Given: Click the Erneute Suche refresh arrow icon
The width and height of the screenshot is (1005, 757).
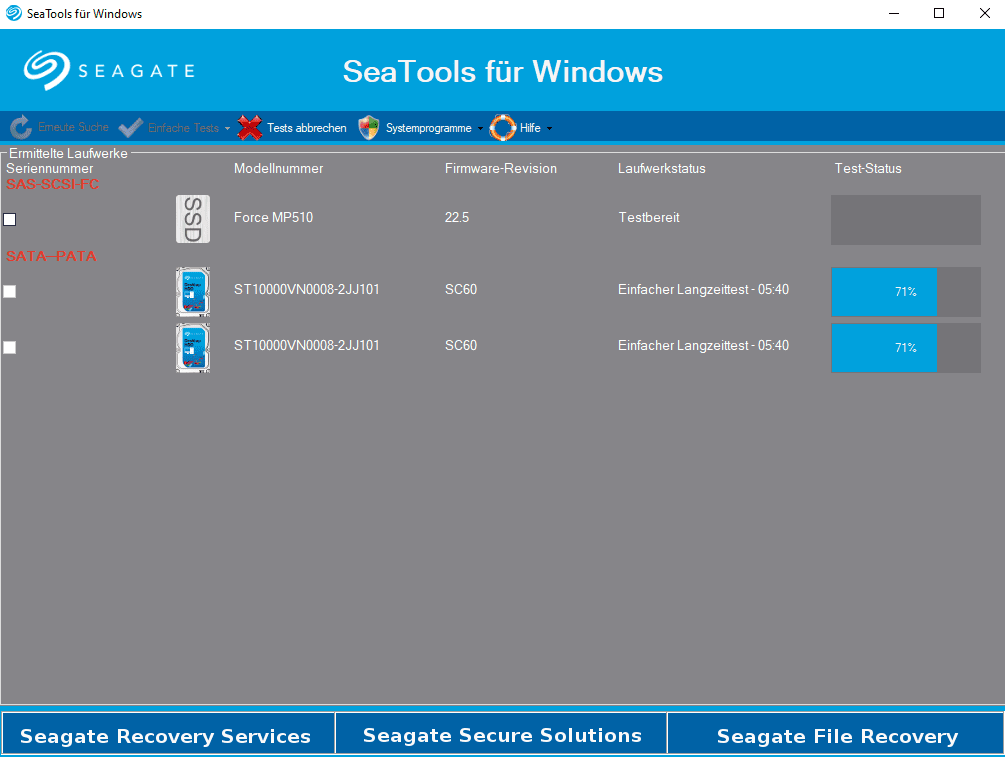Looking at the screenshot, I should (21, 128).
